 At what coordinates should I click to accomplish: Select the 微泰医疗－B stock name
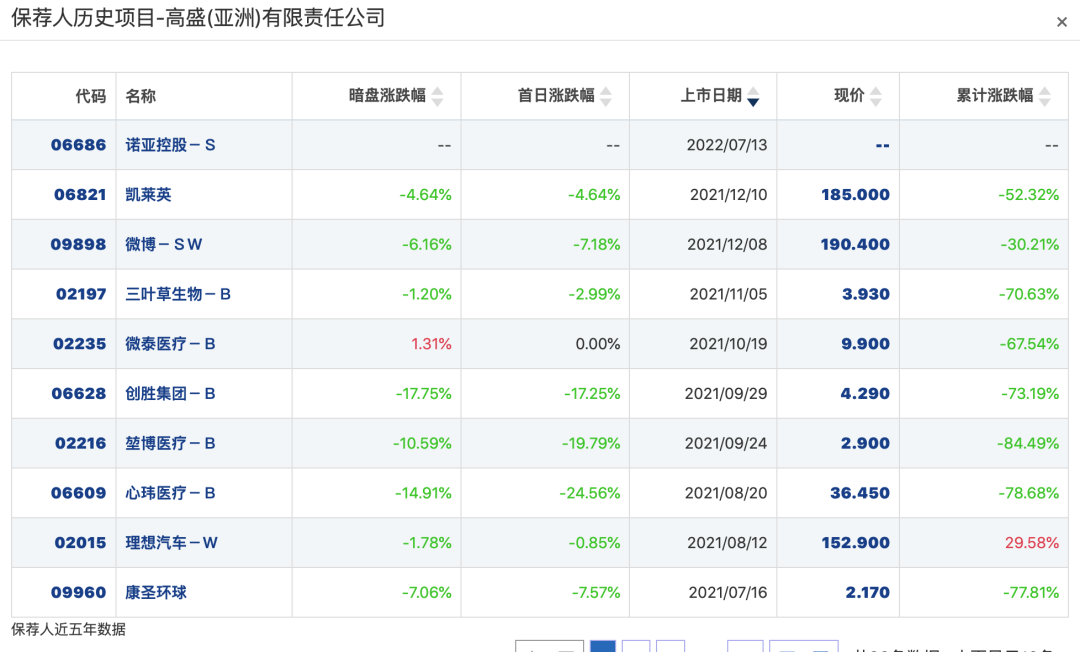click(170, 344)
